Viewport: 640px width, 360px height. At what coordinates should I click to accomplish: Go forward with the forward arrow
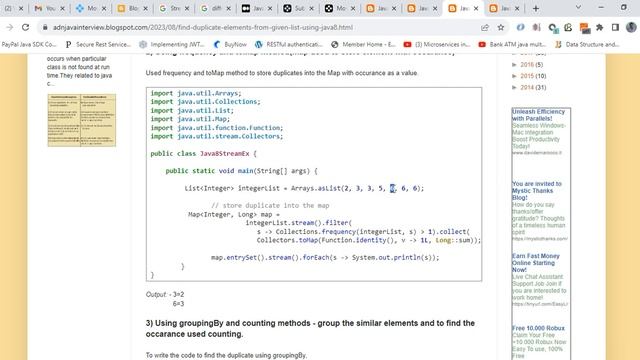tap(10, 27)
